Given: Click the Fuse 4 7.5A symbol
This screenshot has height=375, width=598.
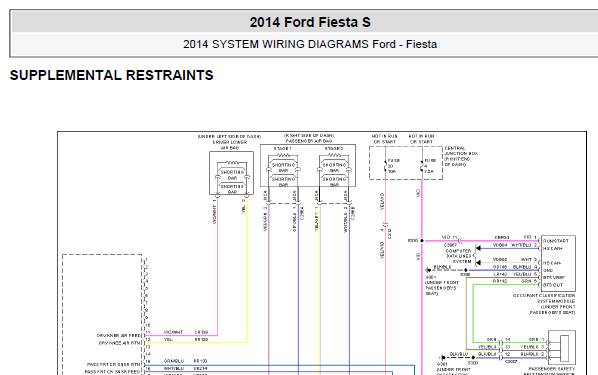Looking at the screenshot, I should (422, 166).
